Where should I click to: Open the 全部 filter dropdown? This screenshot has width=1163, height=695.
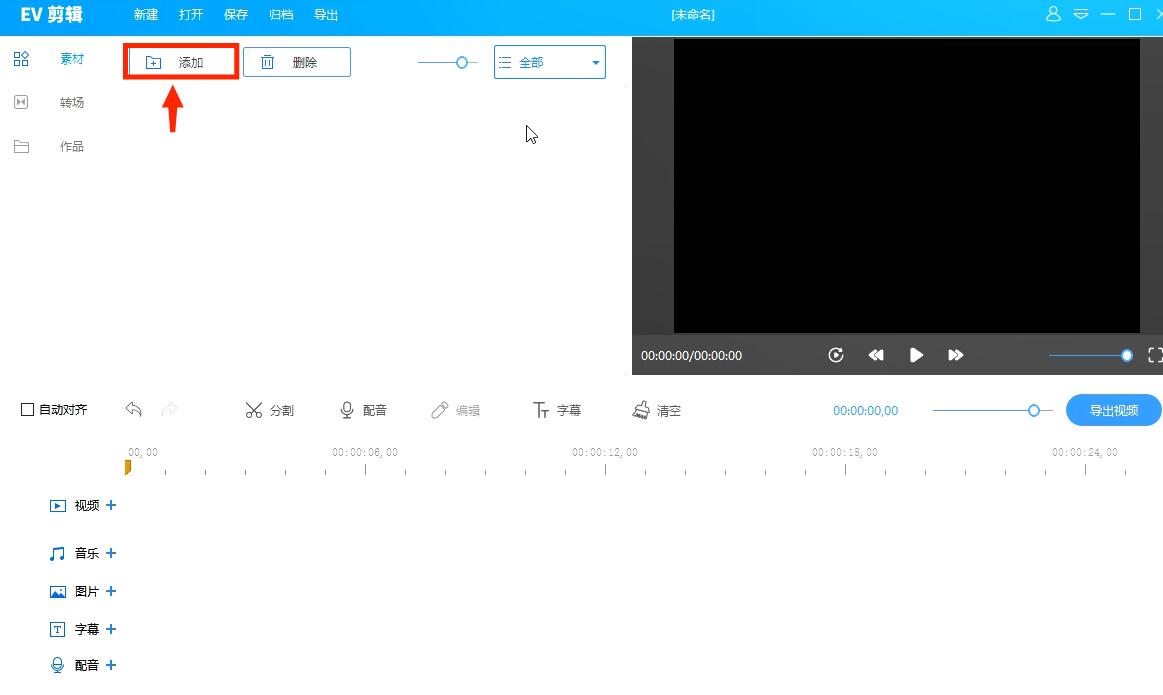click(550, 62)
